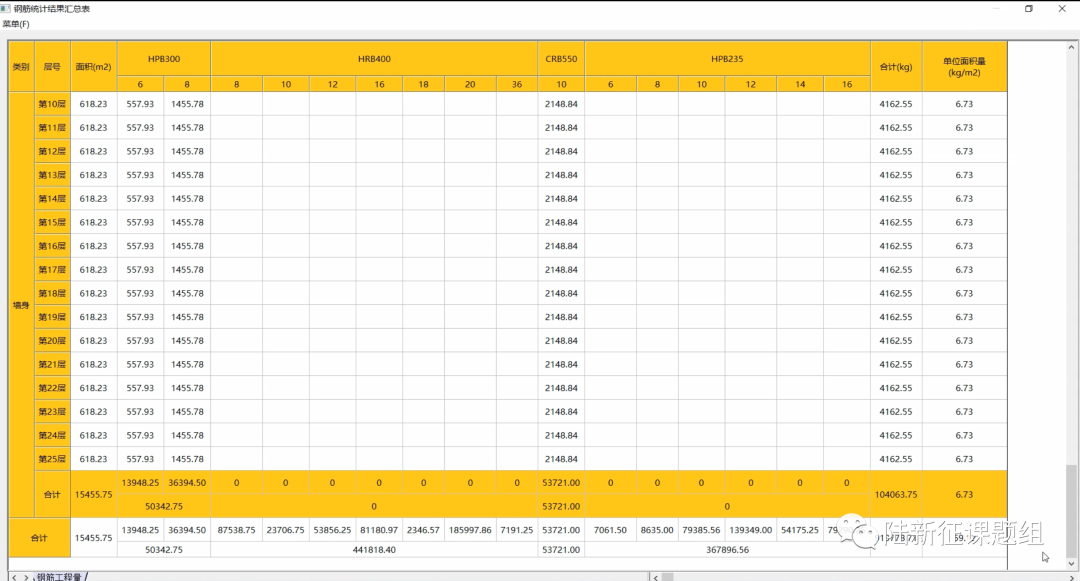The width and height of the screenshot is (1080, 581).
Task: Select 557.93 in the 第21层 row
Action: 141,364
